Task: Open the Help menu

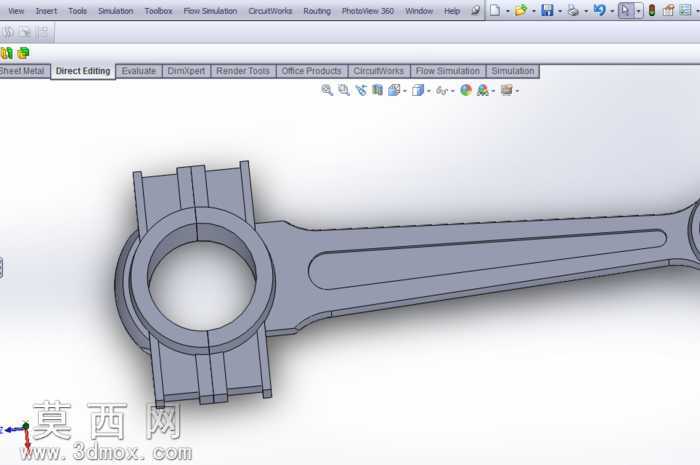Action: coord(452,11)
